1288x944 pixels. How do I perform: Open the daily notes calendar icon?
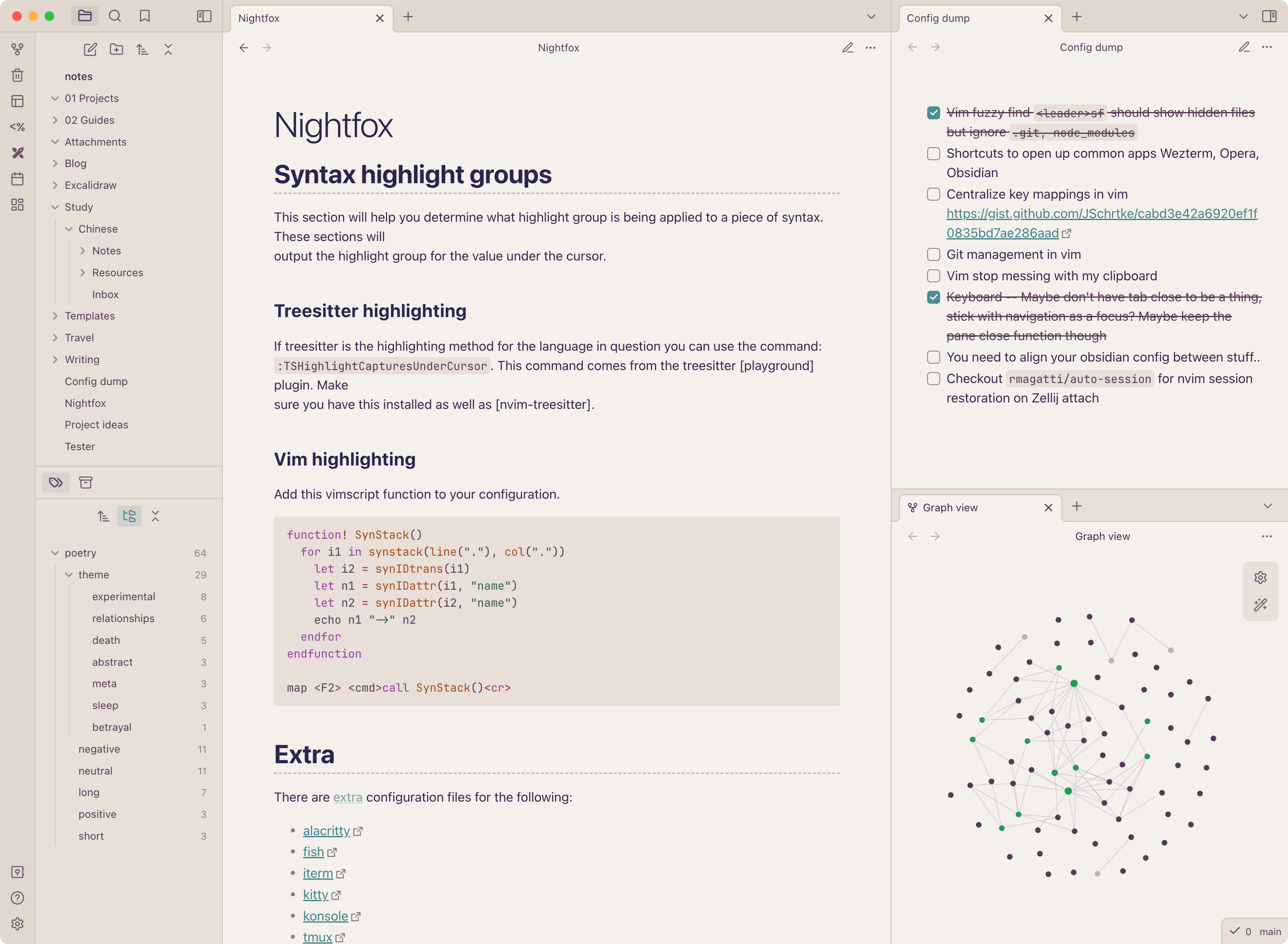18,179
